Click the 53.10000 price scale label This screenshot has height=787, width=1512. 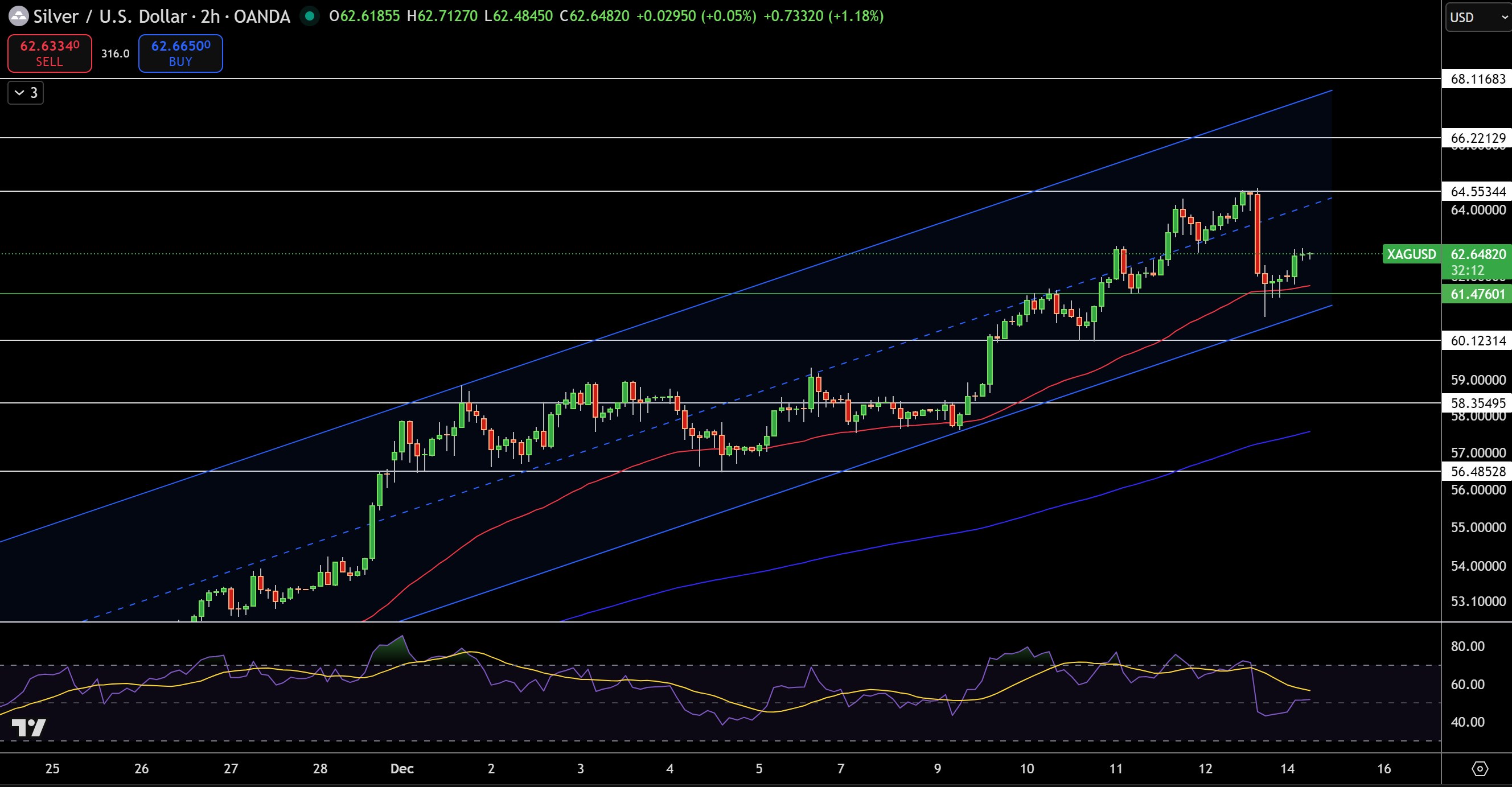(x=1478, y=601)
